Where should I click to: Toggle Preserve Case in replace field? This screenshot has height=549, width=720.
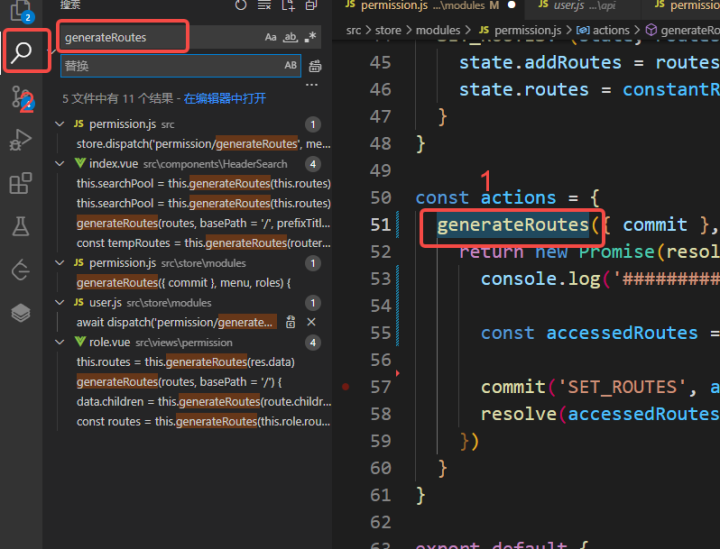point(290,66)
